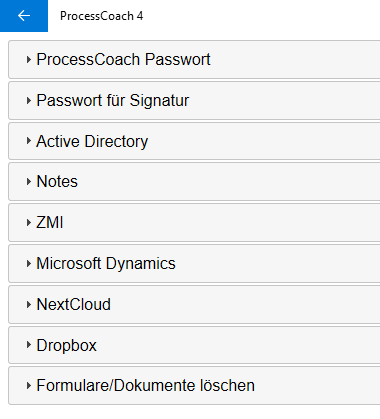Click the ZMI heading label
The height and width of the screenshot is (419, 380).
[x=50, y=223]
